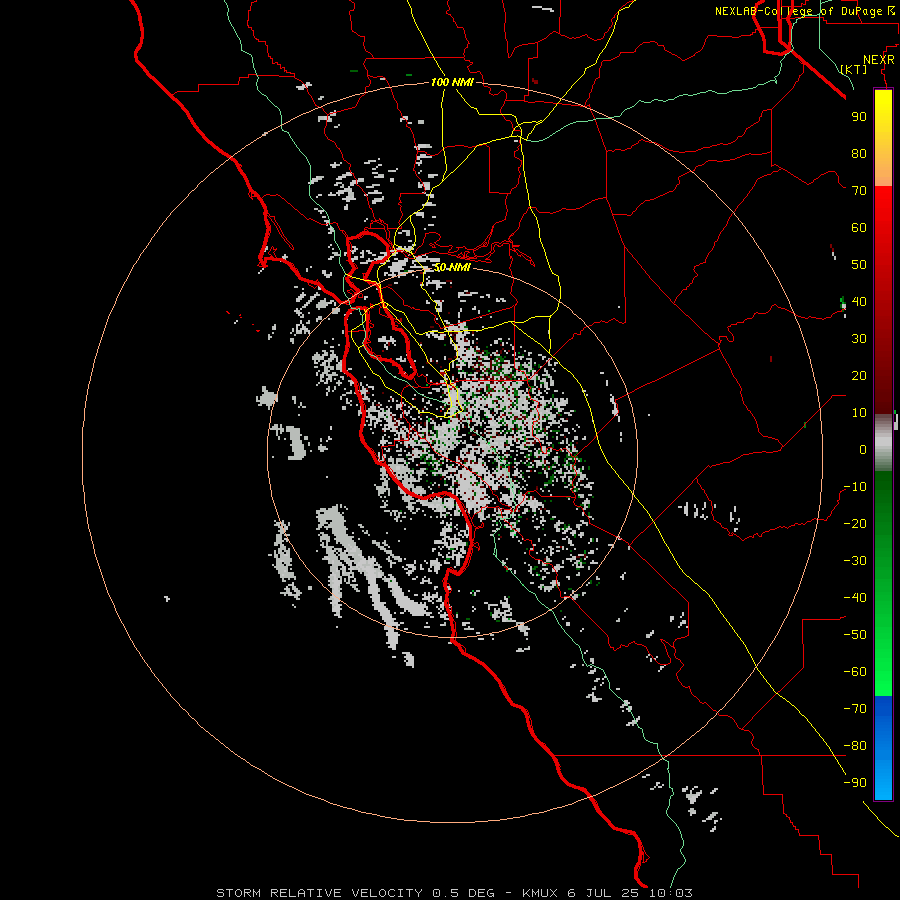Click the NEXLAB-College of DuPage title text

click(798, 11)
